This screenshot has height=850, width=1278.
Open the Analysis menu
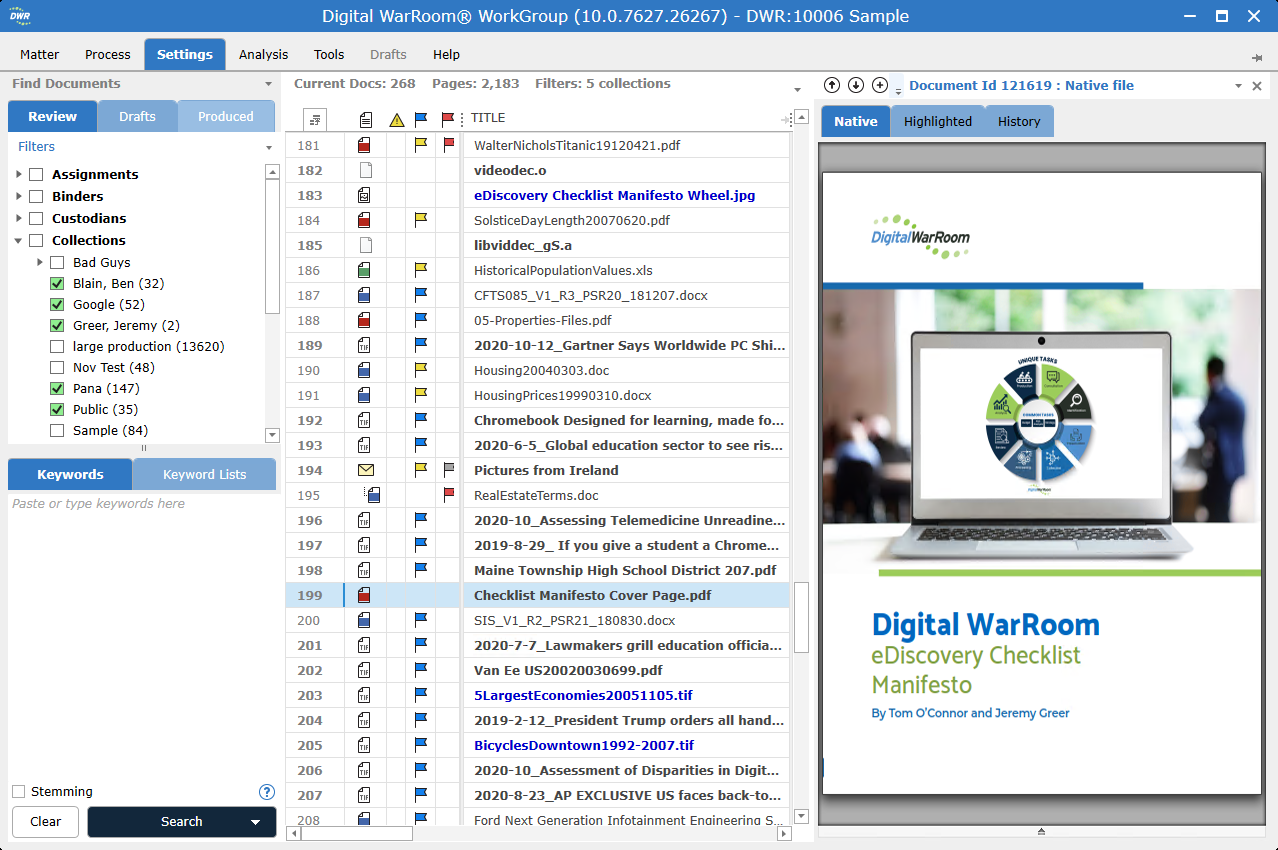point(264,55)
